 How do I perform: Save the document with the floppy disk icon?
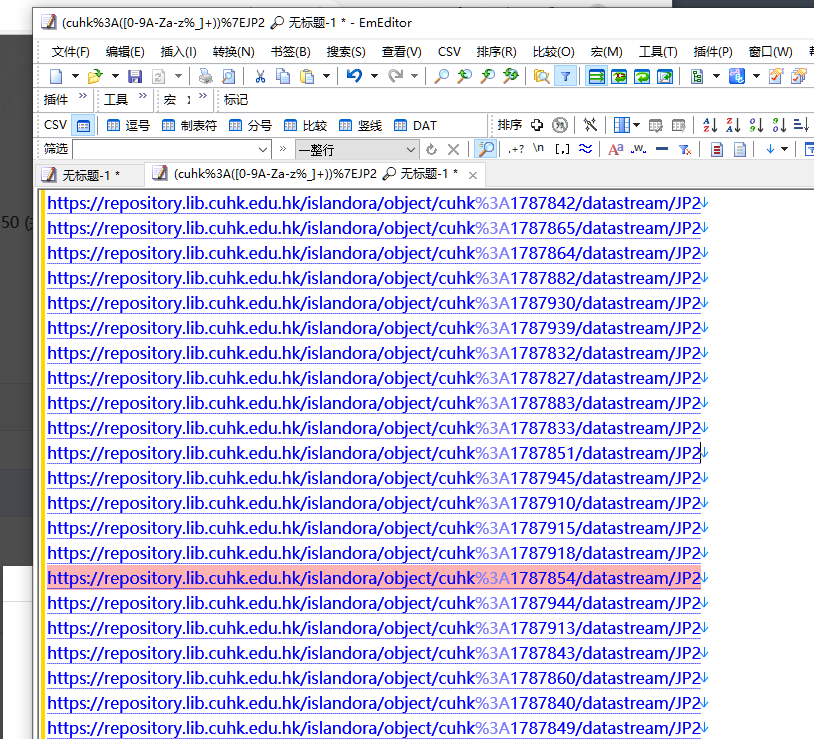click(x=135, y=77)
